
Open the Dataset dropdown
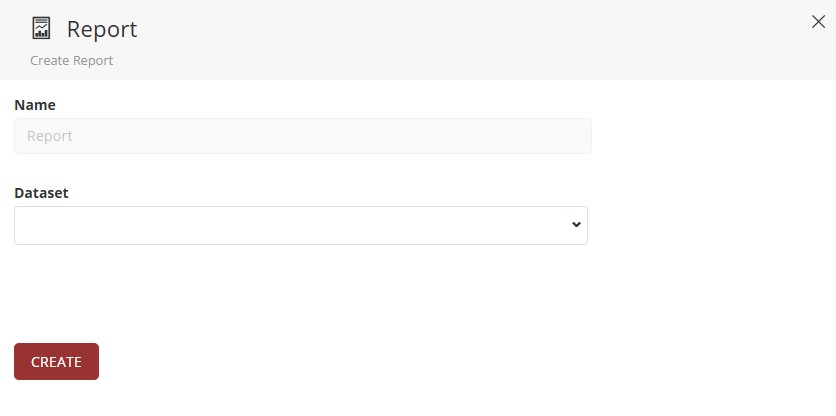tap(300, 225)
